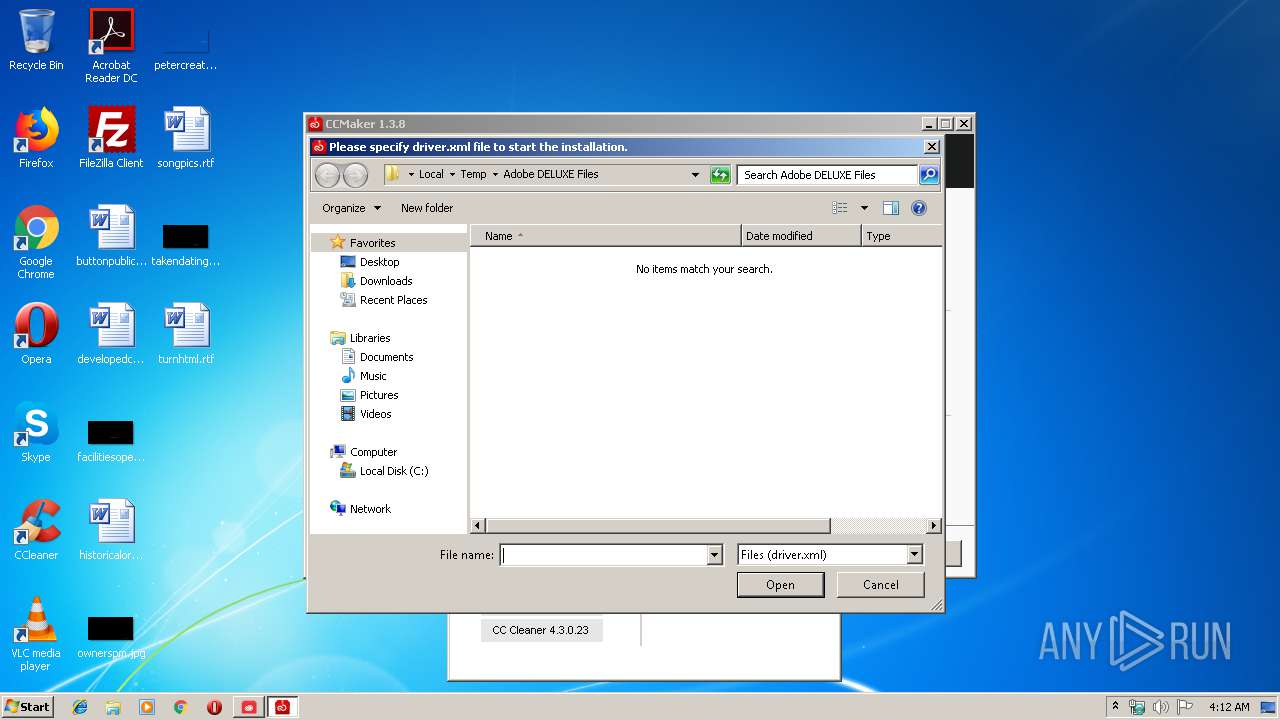The height and width of the screenshot is (720, 1280).
Task: Sort by the Date modified column header
Action: (x=801, y=236)
